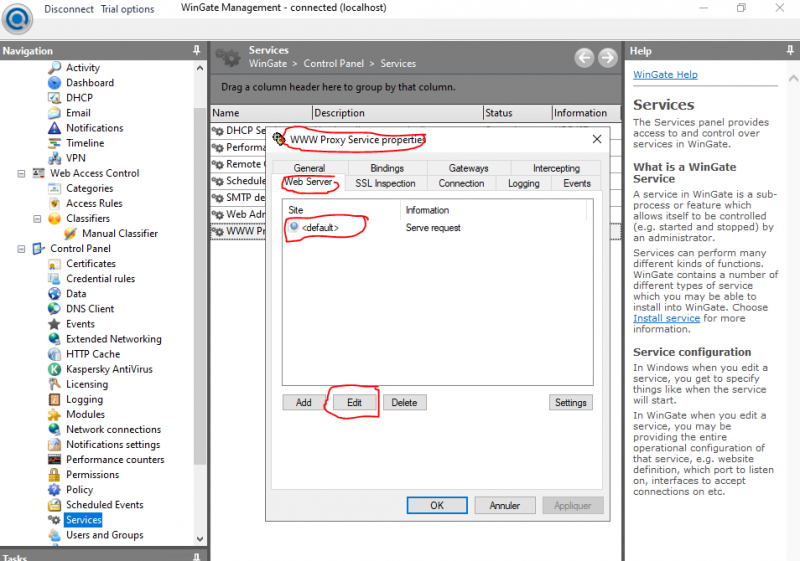Screen dimensions: 800x561
Task: Click the forward arrow in Services header
Action: (607, 58)
